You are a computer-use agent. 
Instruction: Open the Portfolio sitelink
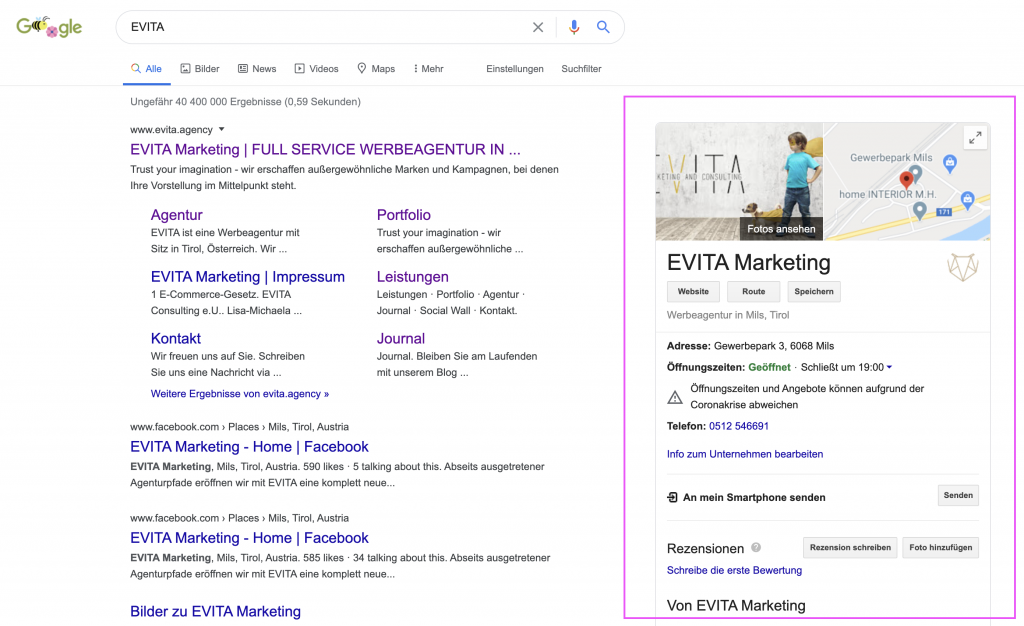pyautogui.click(x=404, y=215)
